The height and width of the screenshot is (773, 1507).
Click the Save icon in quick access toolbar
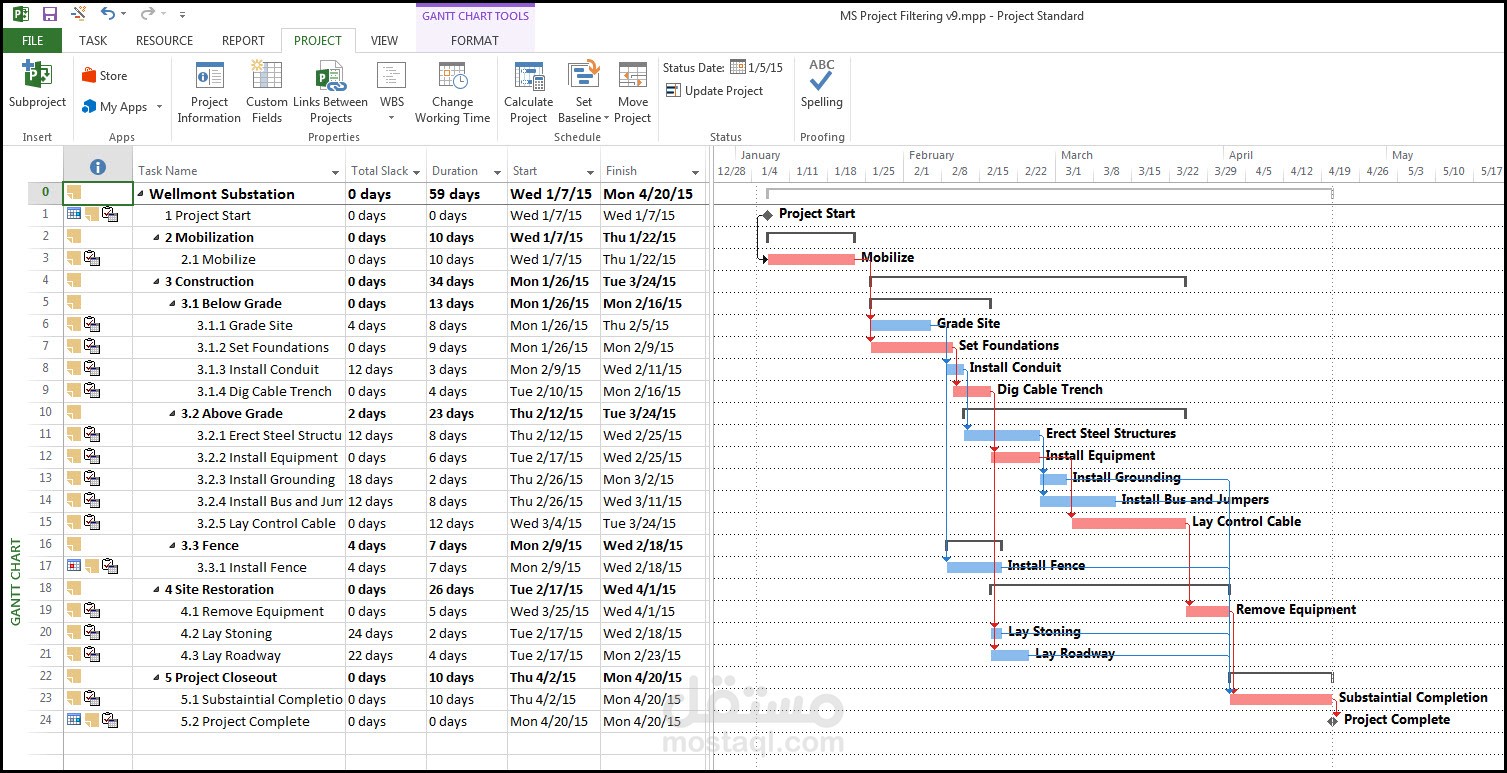[x=49, y=14]
